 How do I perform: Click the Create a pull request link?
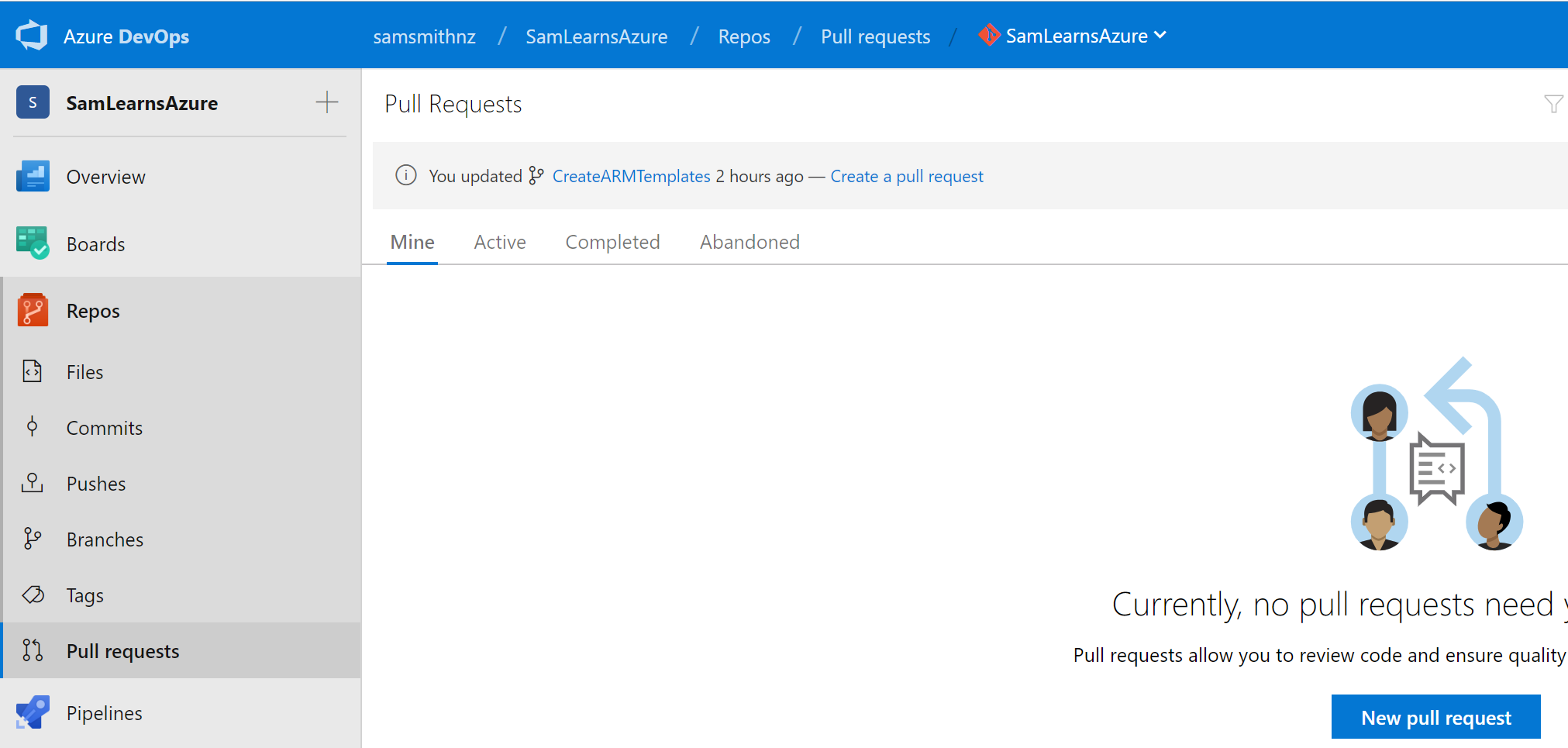[x=906, y=177]
